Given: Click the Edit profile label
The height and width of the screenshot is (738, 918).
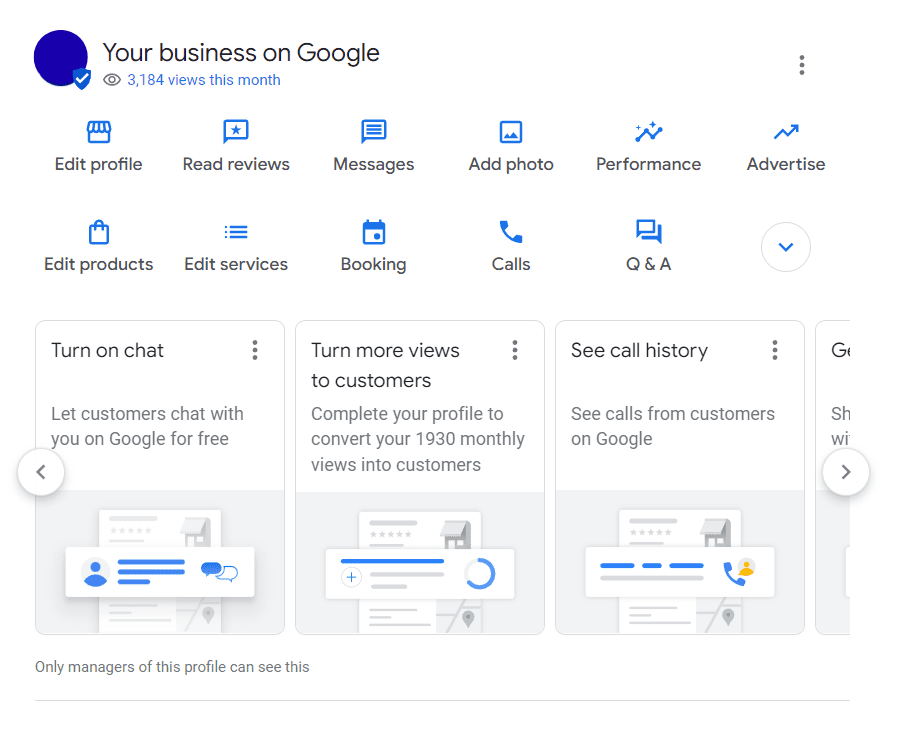Looking at the screenshot, I should (98, 164).
